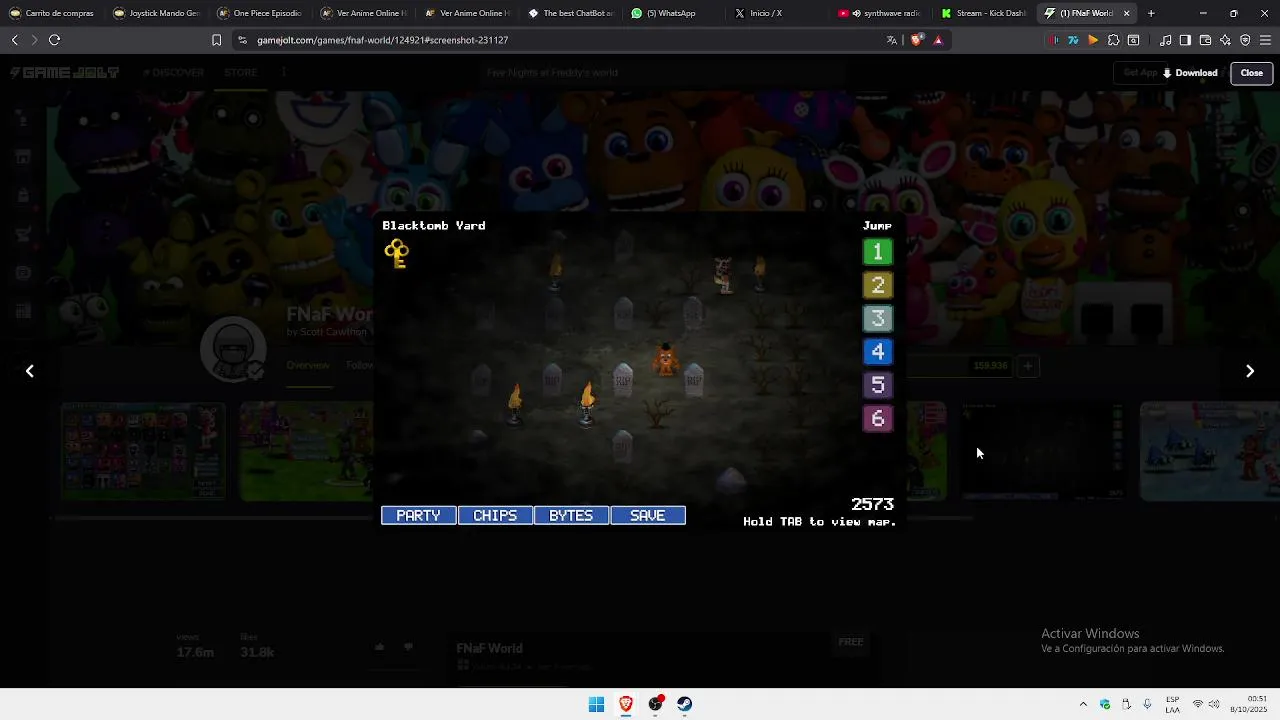Click the golden key icon in game
The image size is (1280, 720).
coord(397,253)
